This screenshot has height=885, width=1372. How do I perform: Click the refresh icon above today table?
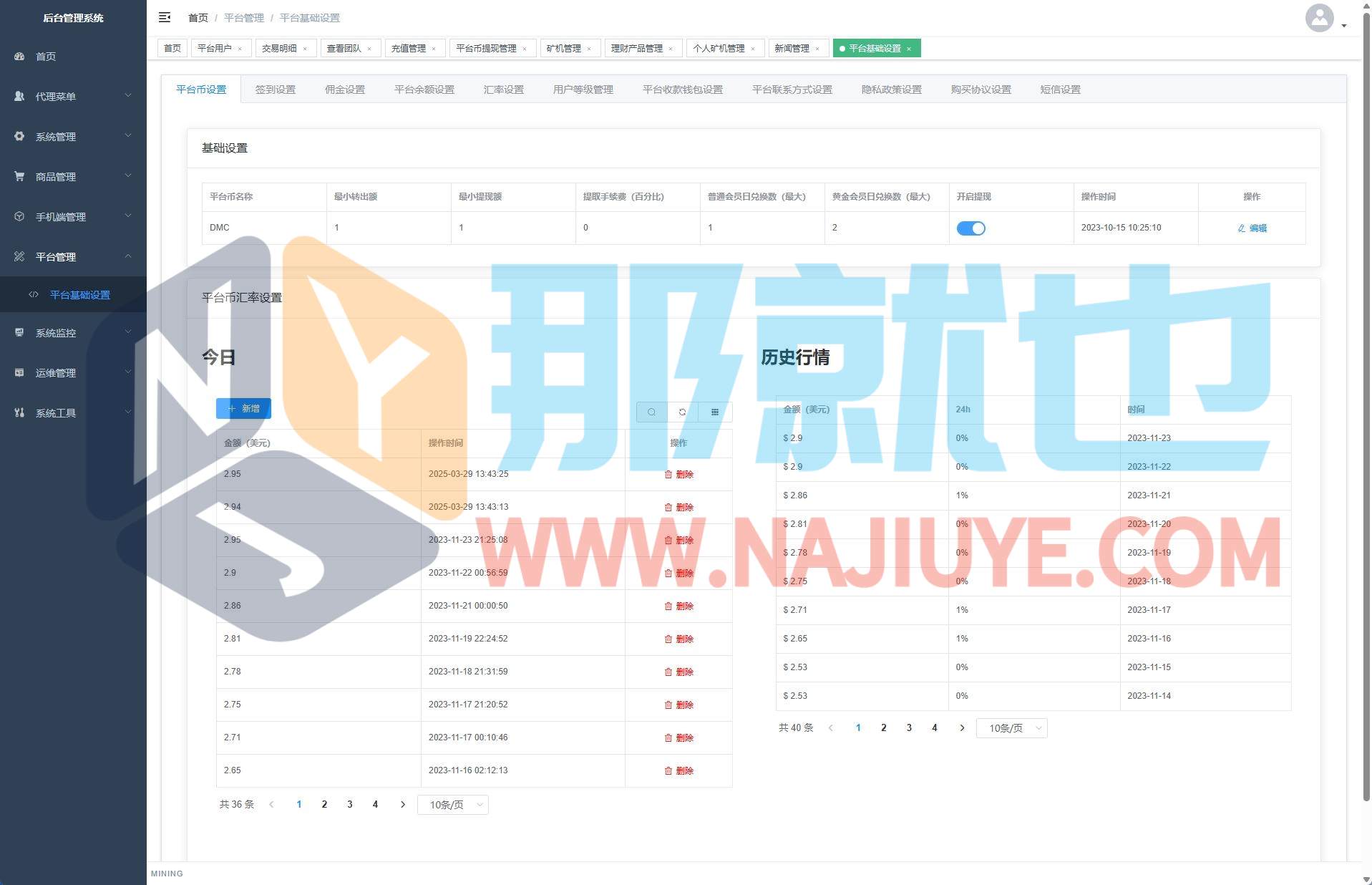coord(682,412)
